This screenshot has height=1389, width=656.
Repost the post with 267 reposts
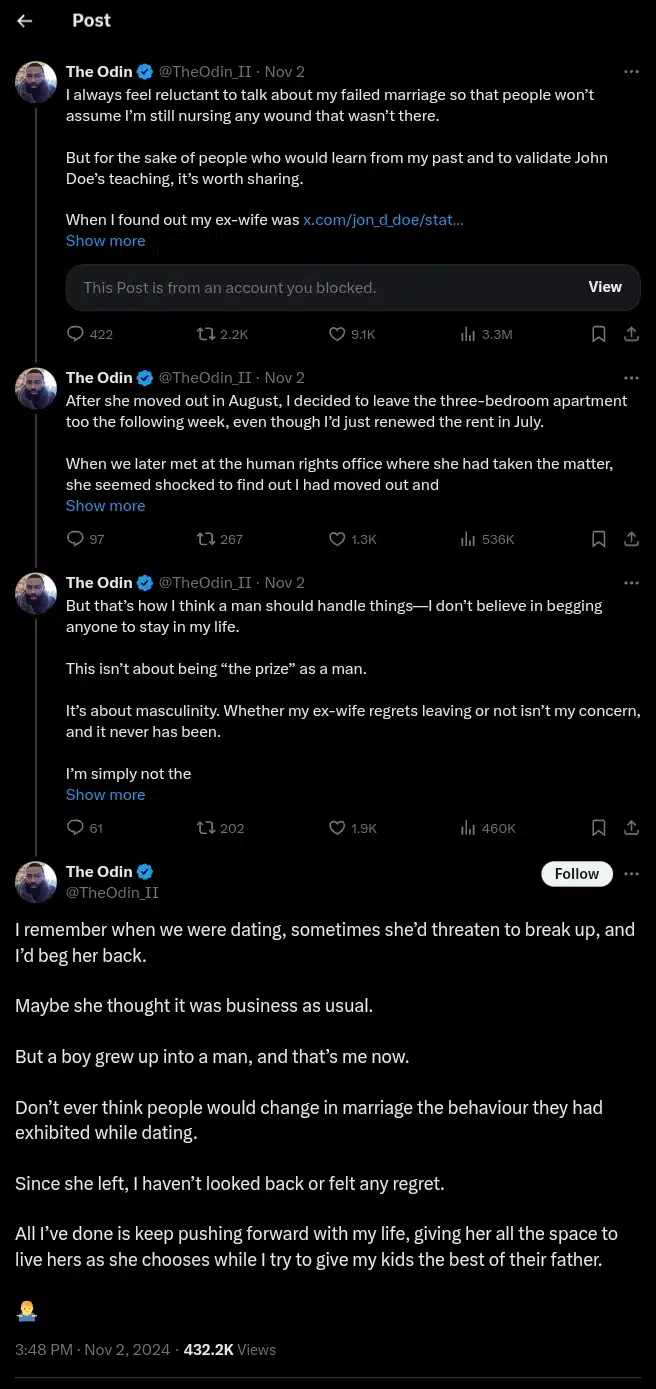coord(207,539)
